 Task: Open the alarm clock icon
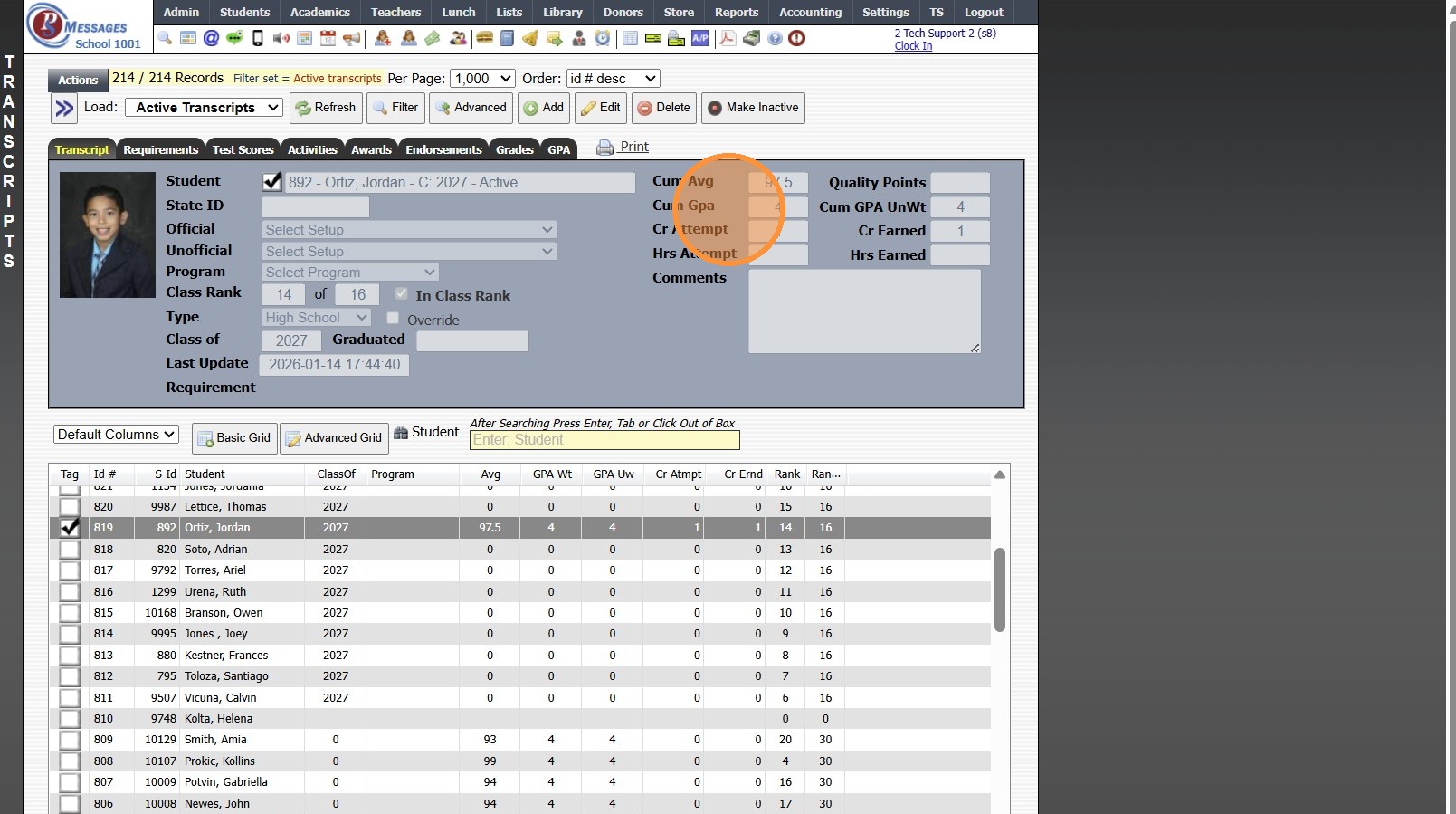click(603, 38)
